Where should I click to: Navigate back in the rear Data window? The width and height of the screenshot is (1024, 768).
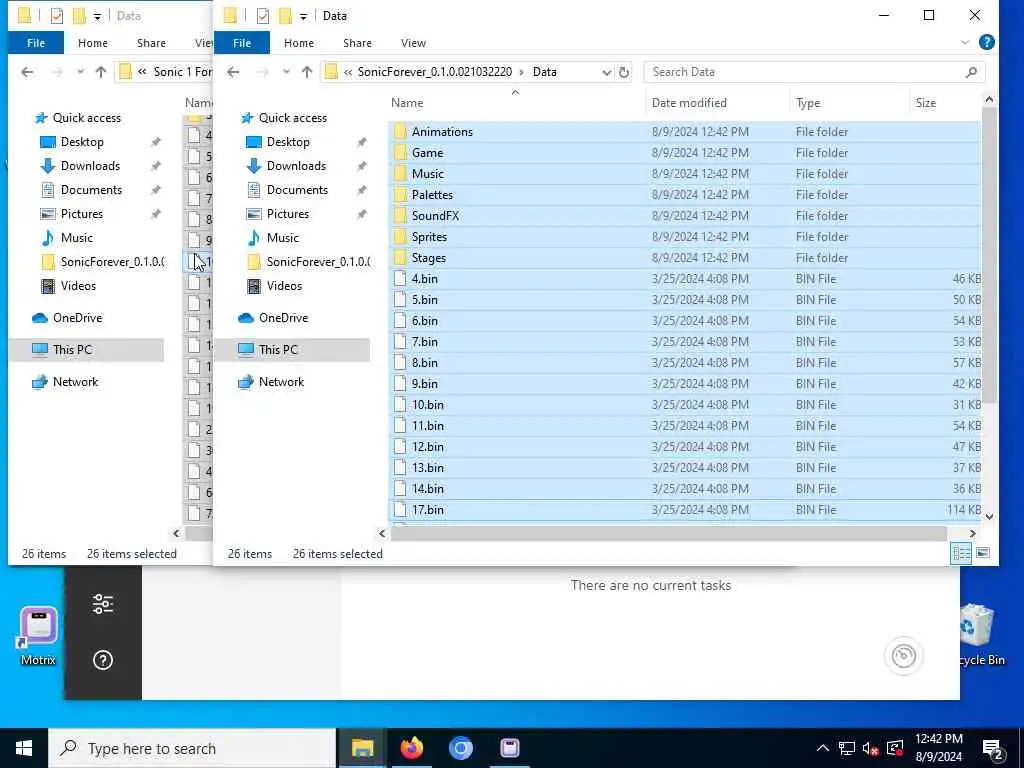point(27,72)
